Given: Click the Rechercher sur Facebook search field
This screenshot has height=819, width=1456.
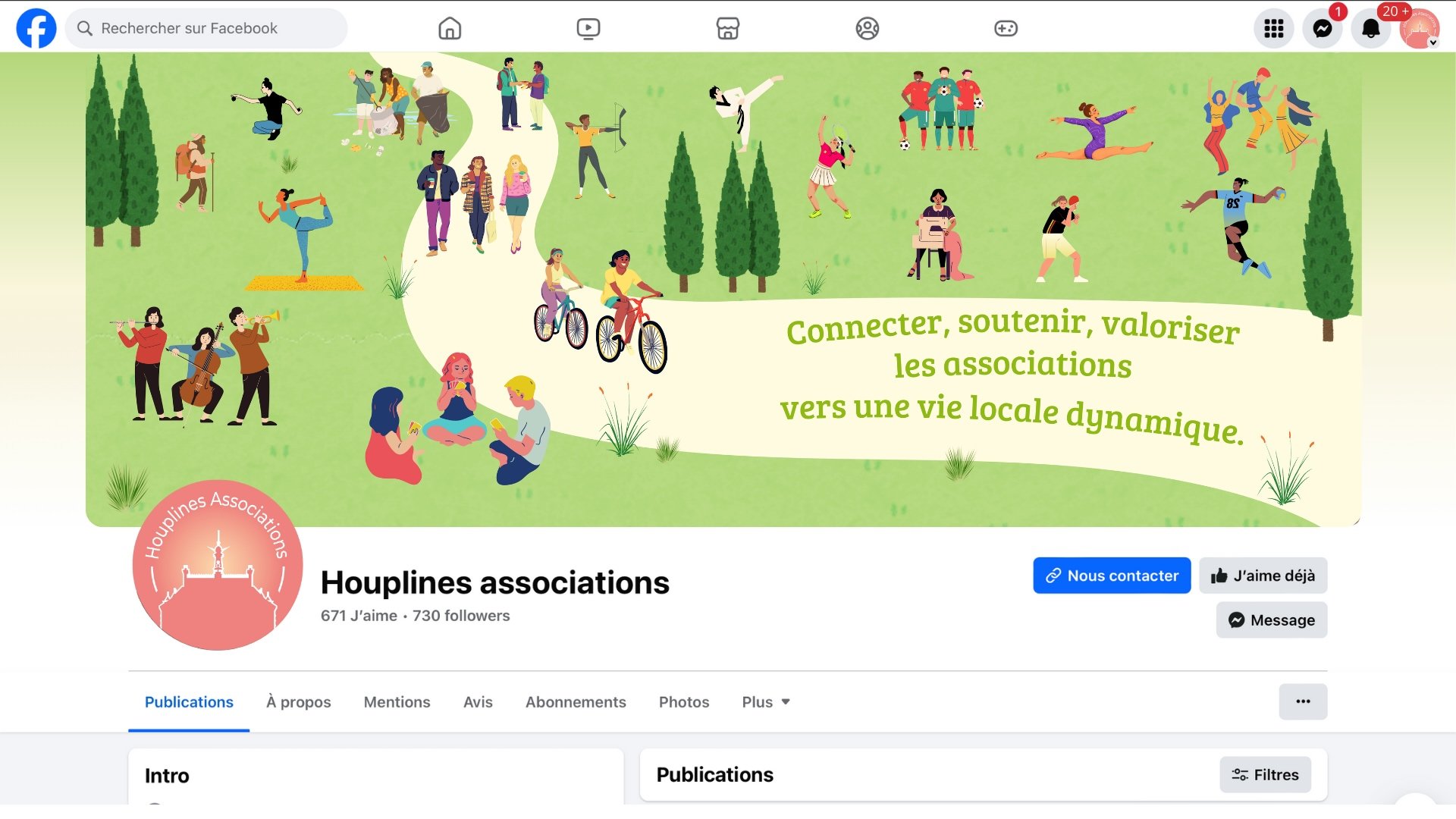Looking at the screenshot, I should click(x=206, y=29).
